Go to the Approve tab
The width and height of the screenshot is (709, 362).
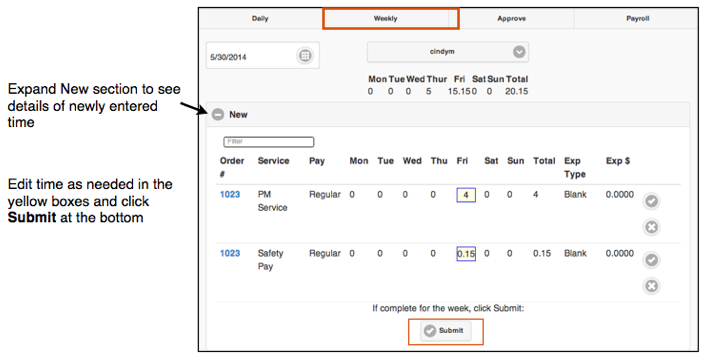tap(511, 19)
